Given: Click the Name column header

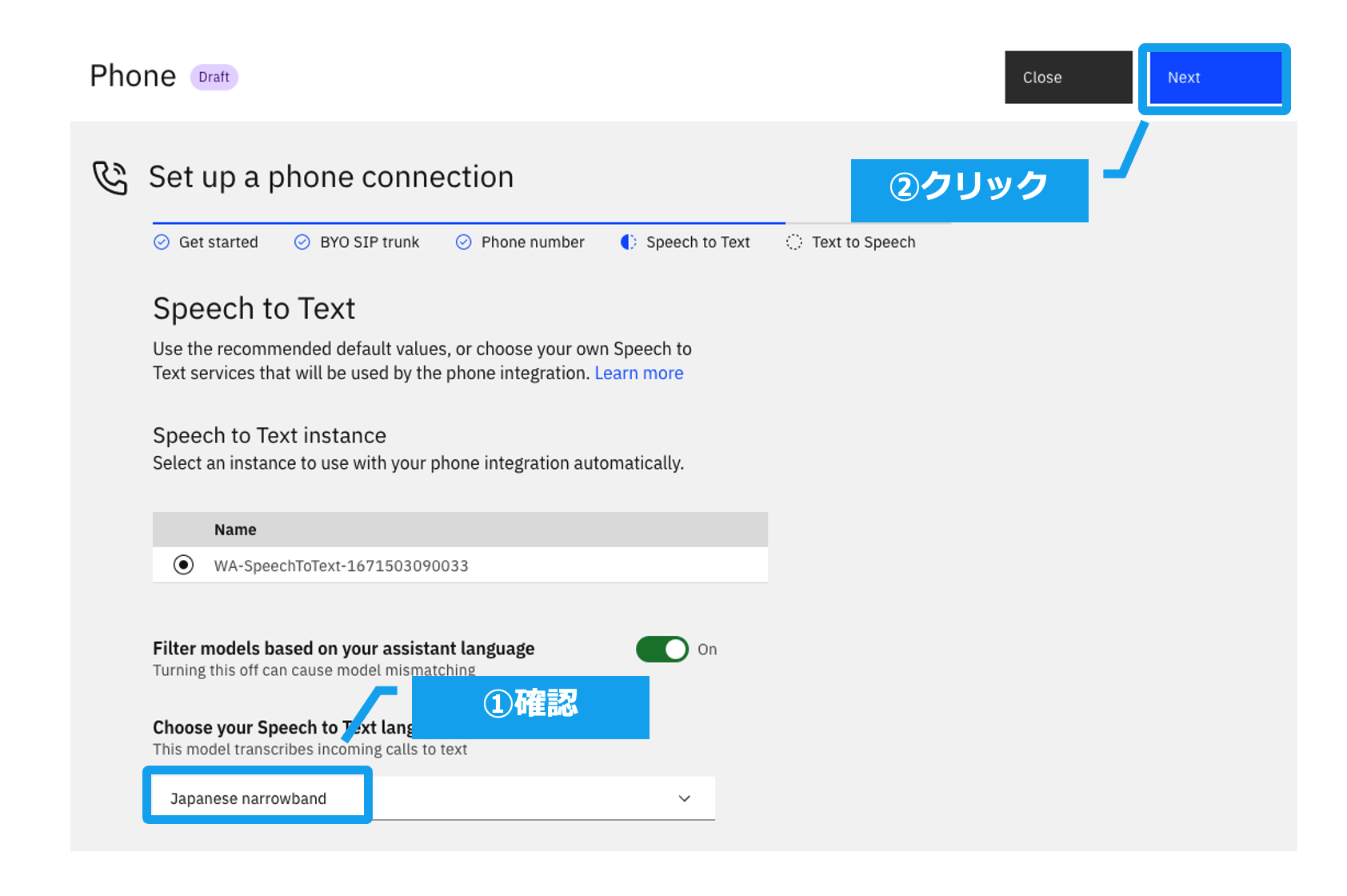Looking at the screenshot, I should click(235, 530).
